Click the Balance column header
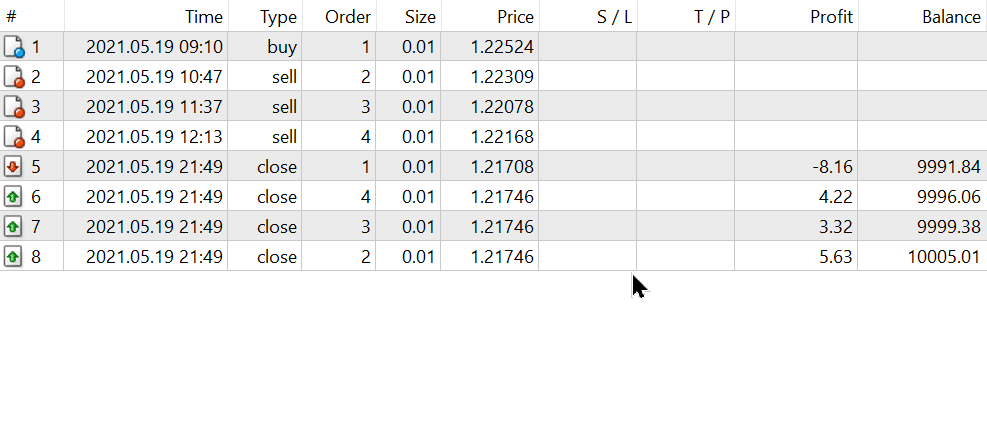The width and height of the screenshot is (987, 438). [952, 17]
